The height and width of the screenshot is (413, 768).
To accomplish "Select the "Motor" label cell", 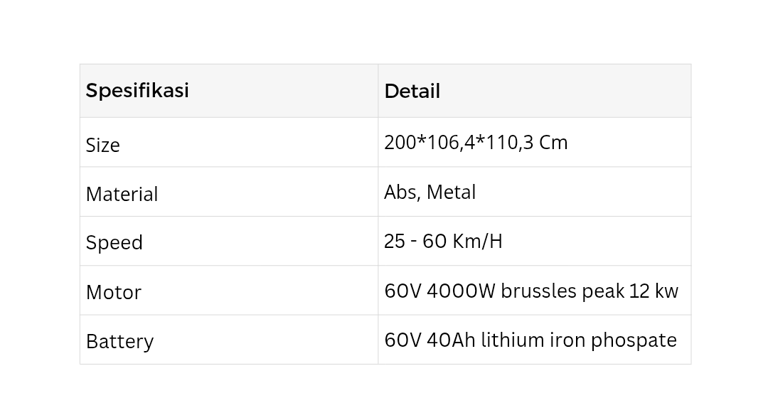I will click(113, 292).
